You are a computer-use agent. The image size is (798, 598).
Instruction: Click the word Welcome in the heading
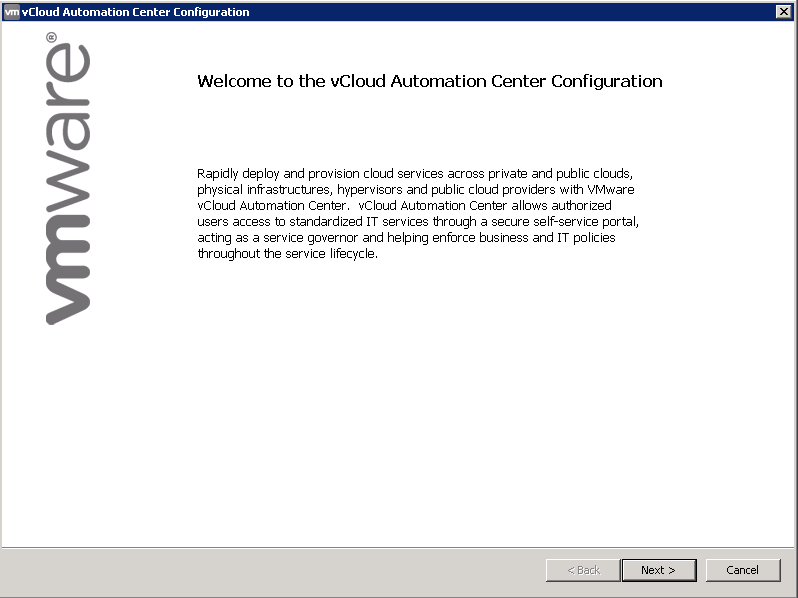pos(232,81)
